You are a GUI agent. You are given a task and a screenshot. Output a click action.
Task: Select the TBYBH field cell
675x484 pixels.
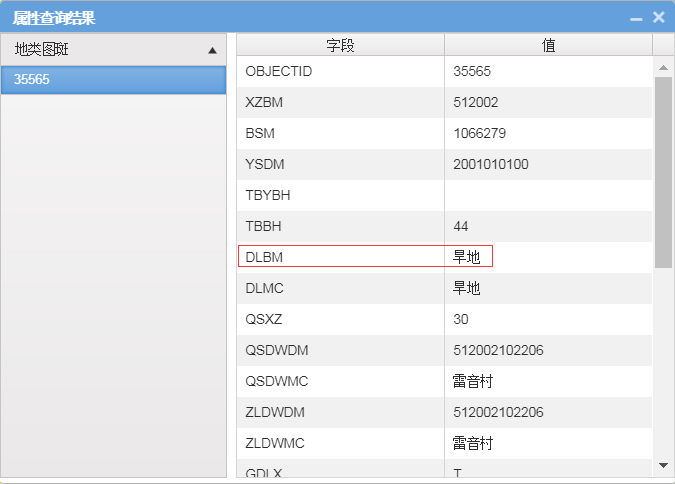[x=340, y=195]
